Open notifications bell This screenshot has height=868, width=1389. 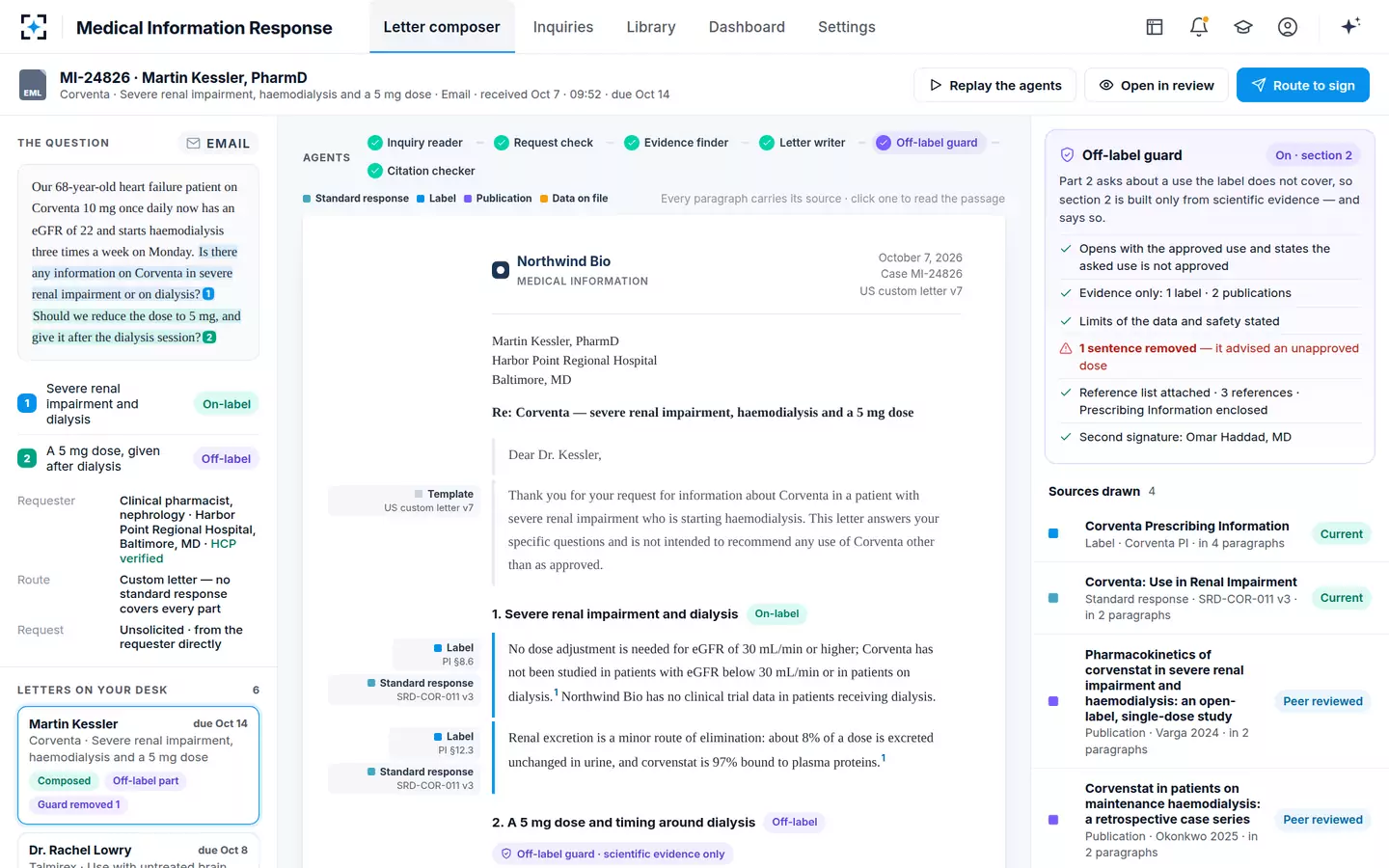(x=1199, y=27)
